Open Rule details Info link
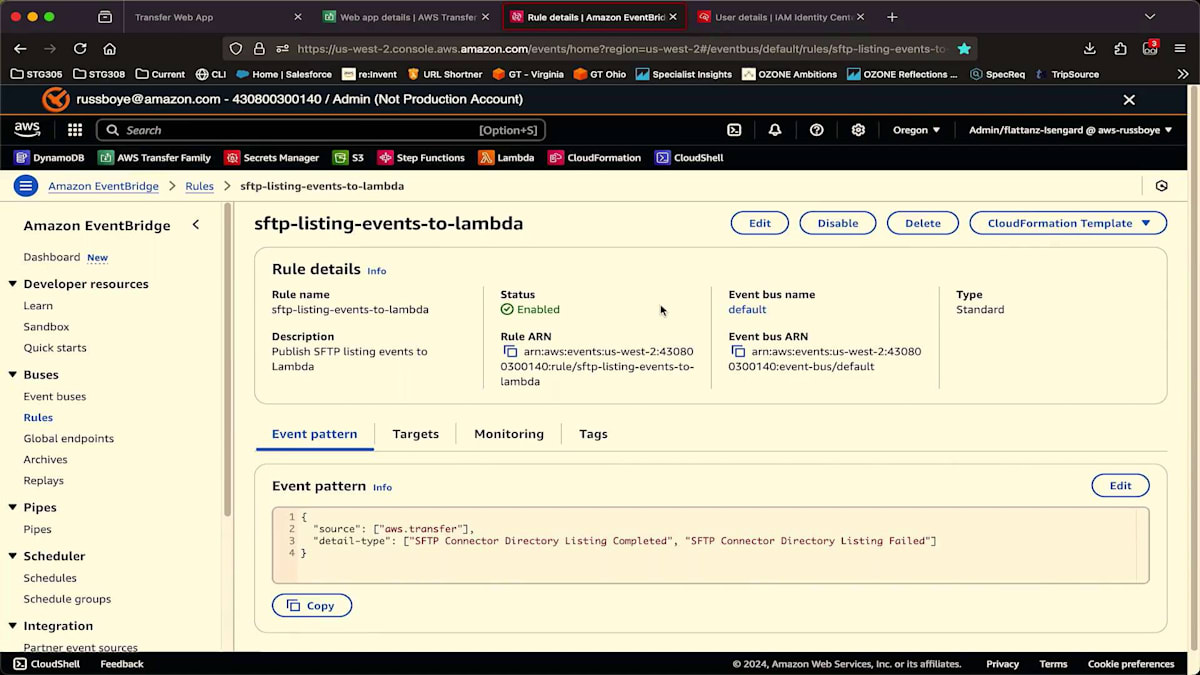Viewport: 1200px width, 675px height. (376, 271)
